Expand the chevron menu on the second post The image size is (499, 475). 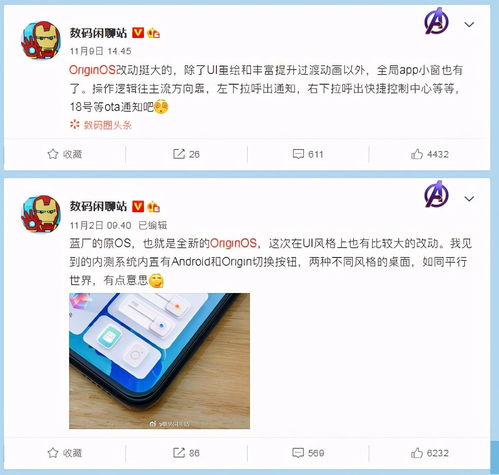point(469,199)
